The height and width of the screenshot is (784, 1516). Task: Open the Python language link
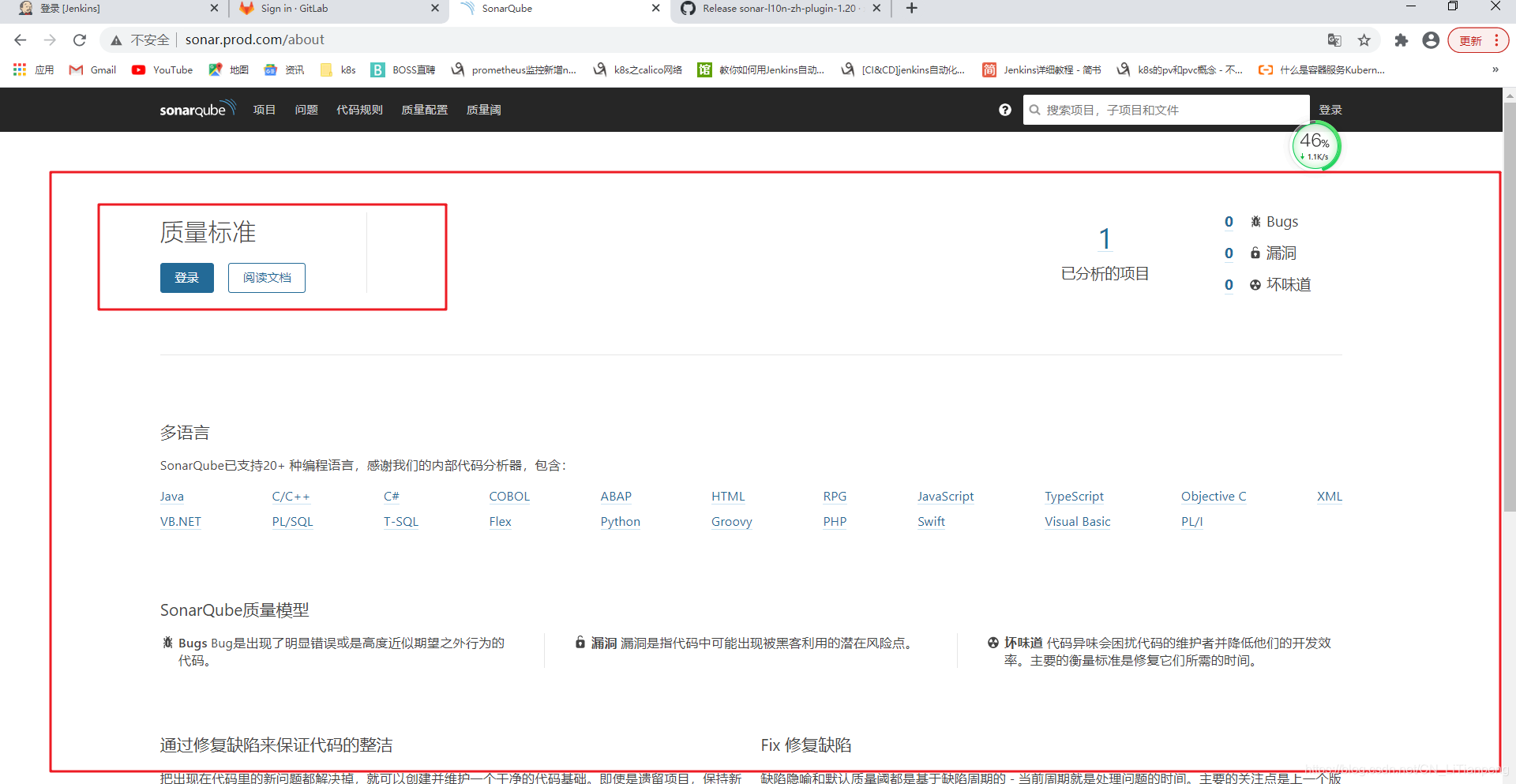pos(621,522)
